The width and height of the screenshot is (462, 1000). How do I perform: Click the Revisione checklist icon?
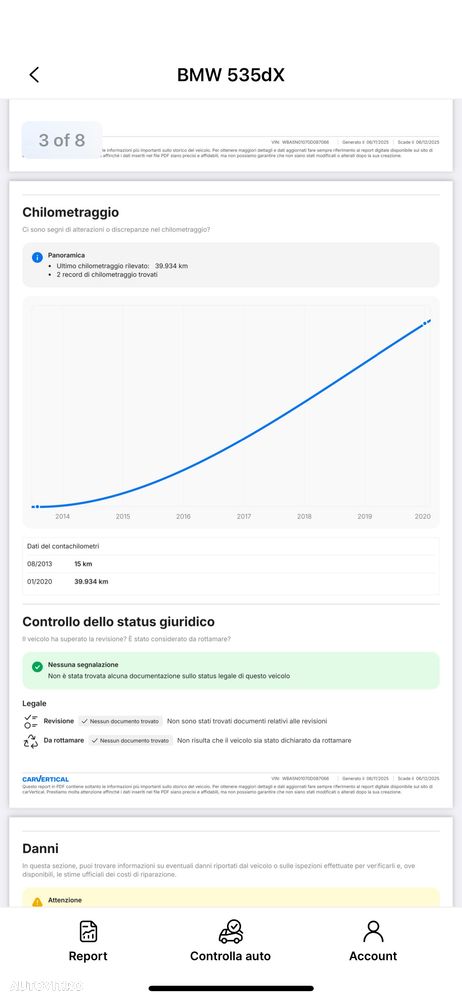click(31, 721)
